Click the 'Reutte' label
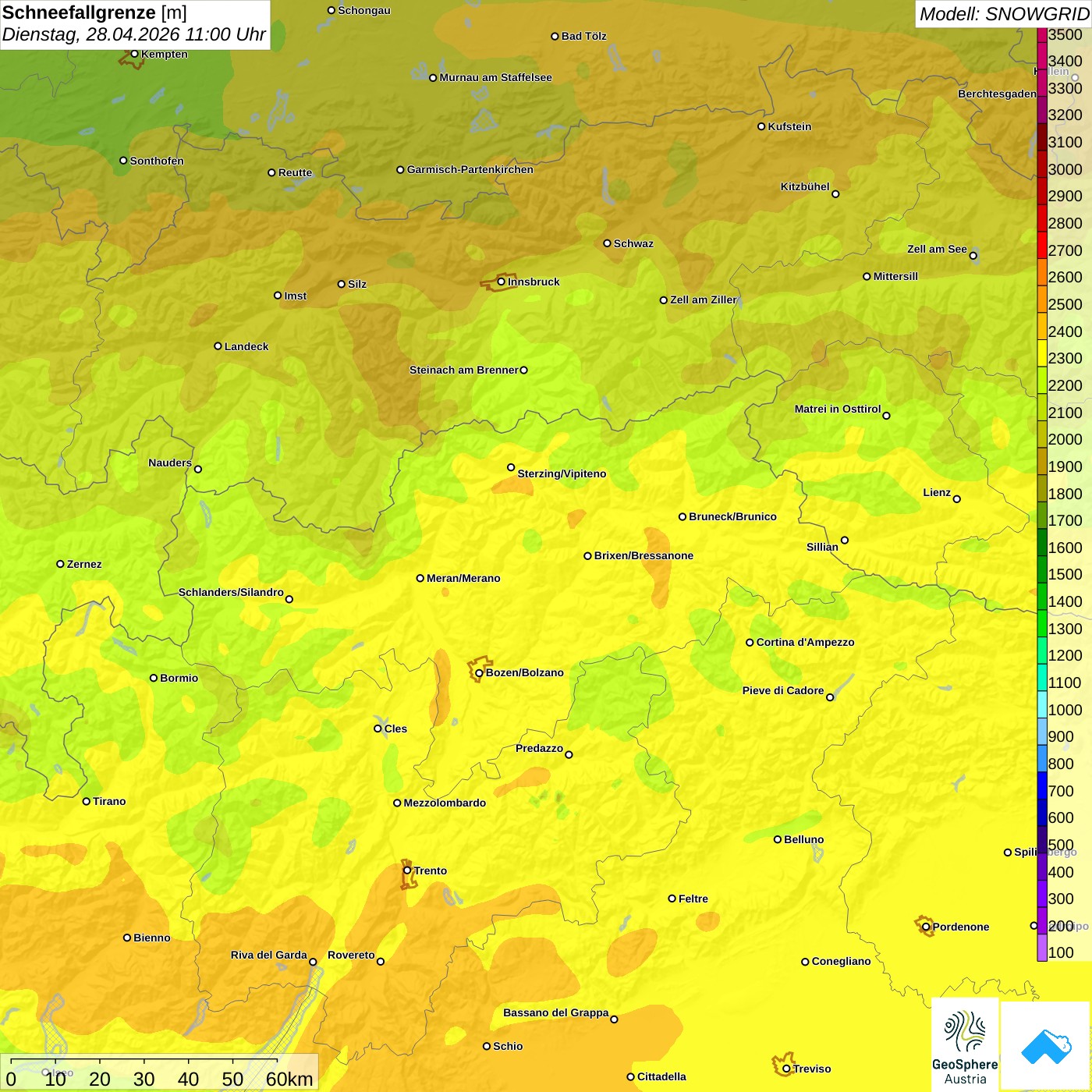 pos(295,172)
